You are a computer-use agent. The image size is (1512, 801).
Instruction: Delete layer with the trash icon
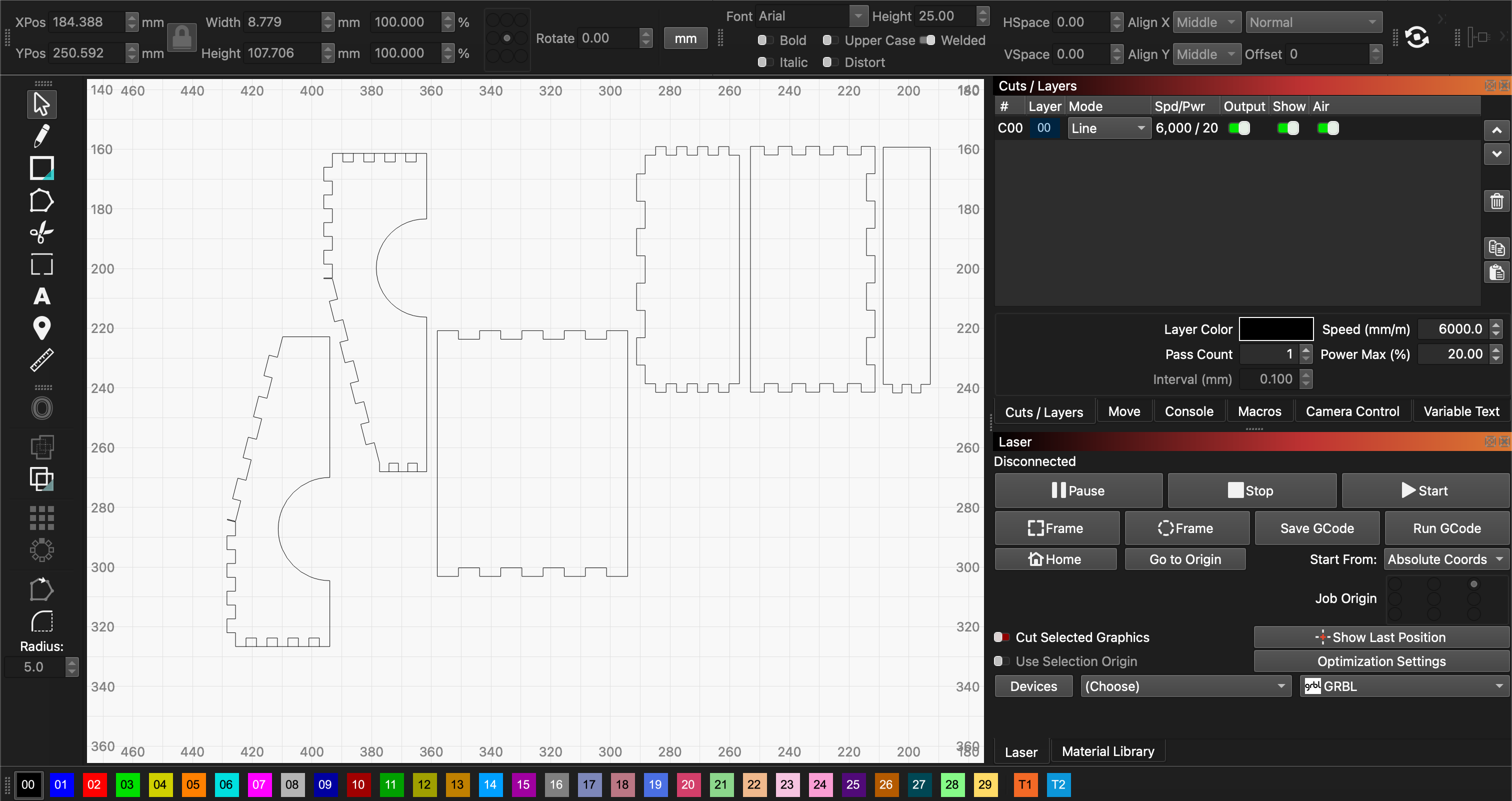point(1496,201)
